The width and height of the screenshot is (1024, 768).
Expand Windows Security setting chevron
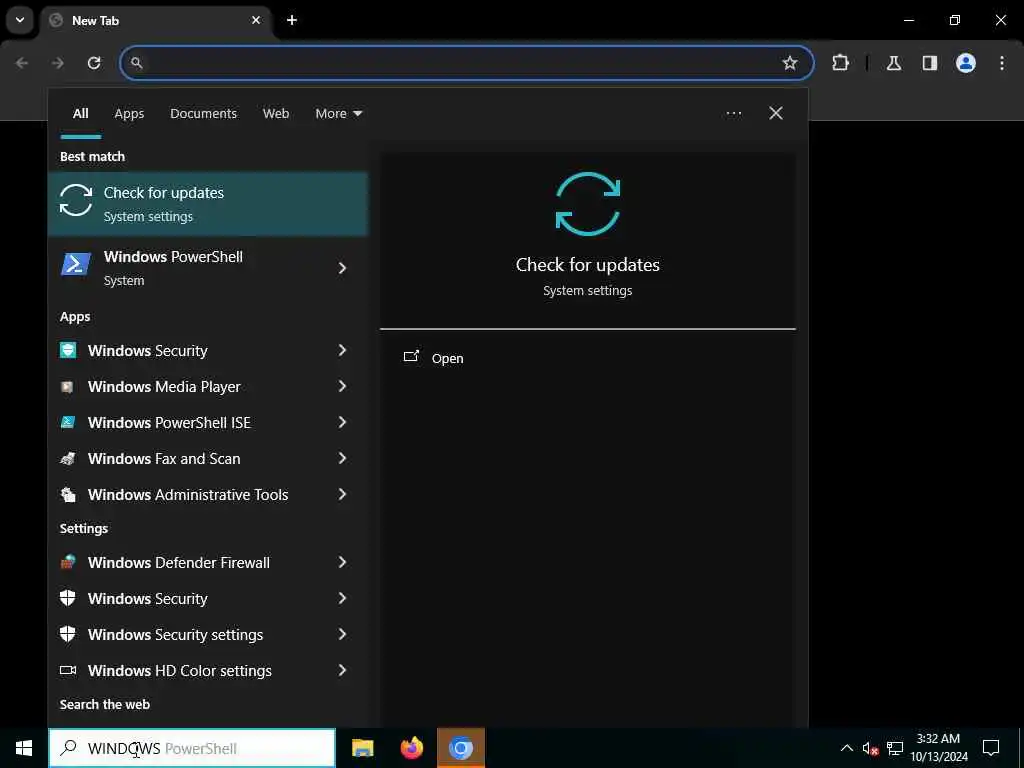tap(342, 598)
